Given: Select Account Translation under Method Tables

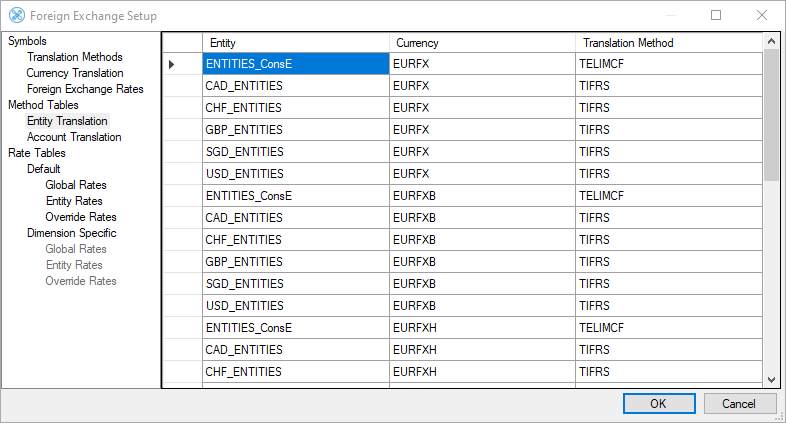Looking at the screenshot, I should coord(74,137).
